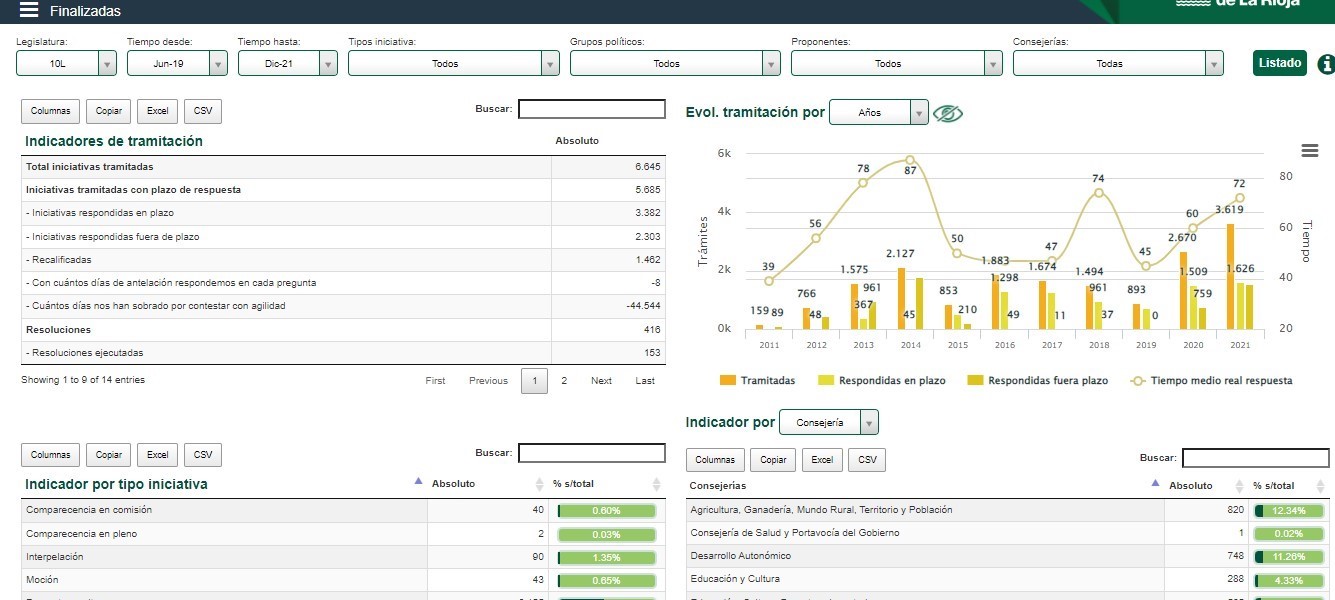Click the info icon beside Listado
The height and width of the screenshot is (600, 1335).
[x=1326, y=64]
